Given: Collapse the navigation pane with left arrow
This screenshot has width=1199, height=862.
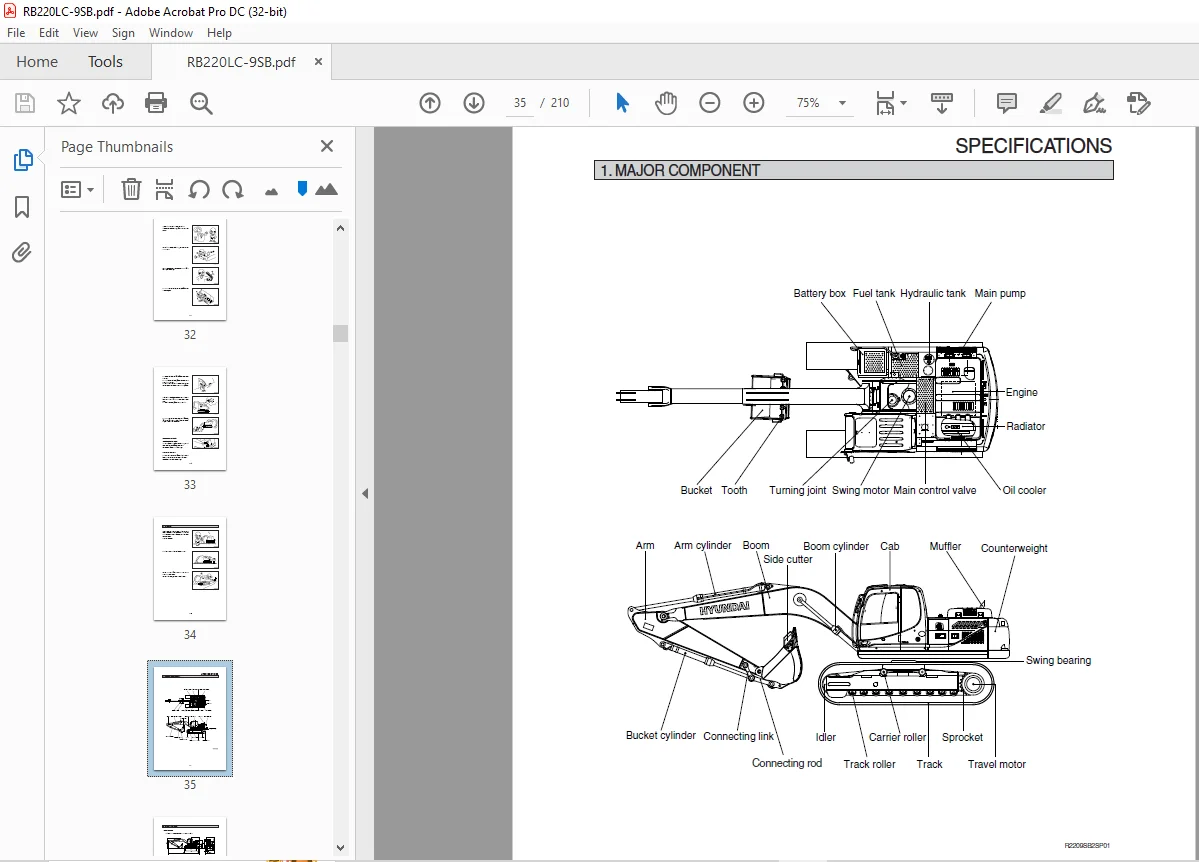Looking at the screenshot, I should 366,494.
